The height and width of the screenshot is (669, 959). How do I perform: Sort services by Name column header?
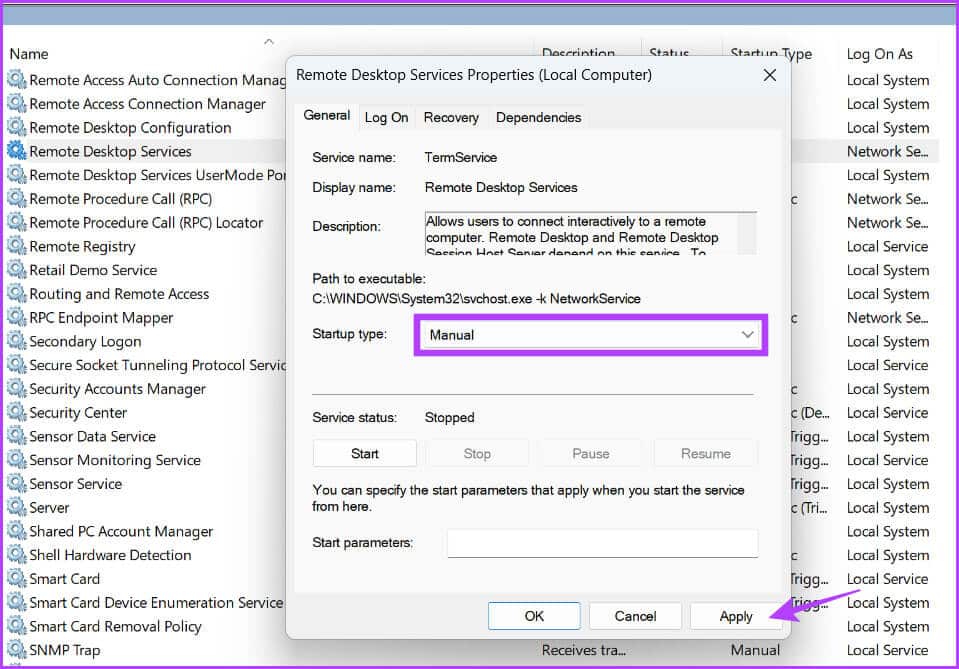[x=29, y=54]
